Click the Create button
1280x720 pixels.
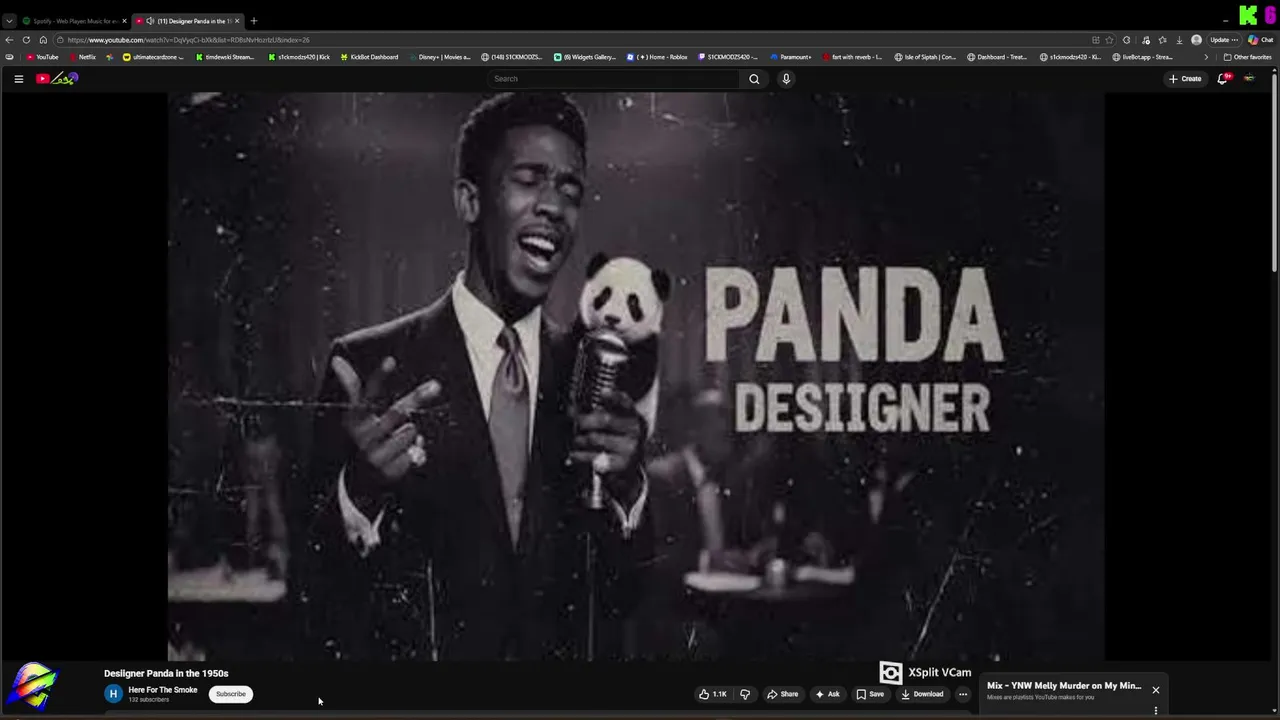[1185, 79]
